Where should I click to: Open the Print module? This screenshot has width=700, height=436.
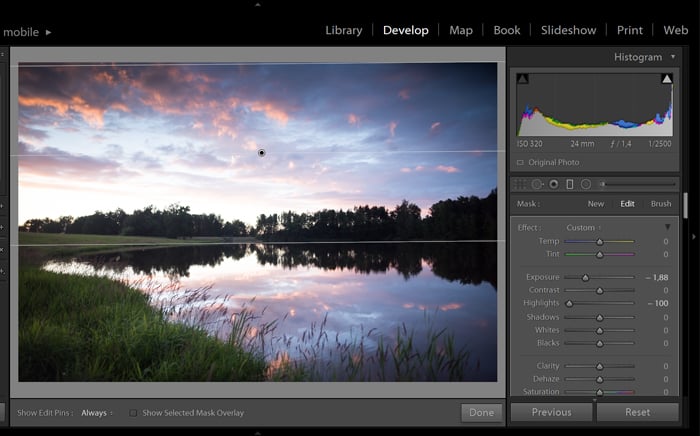click(629, 30)
